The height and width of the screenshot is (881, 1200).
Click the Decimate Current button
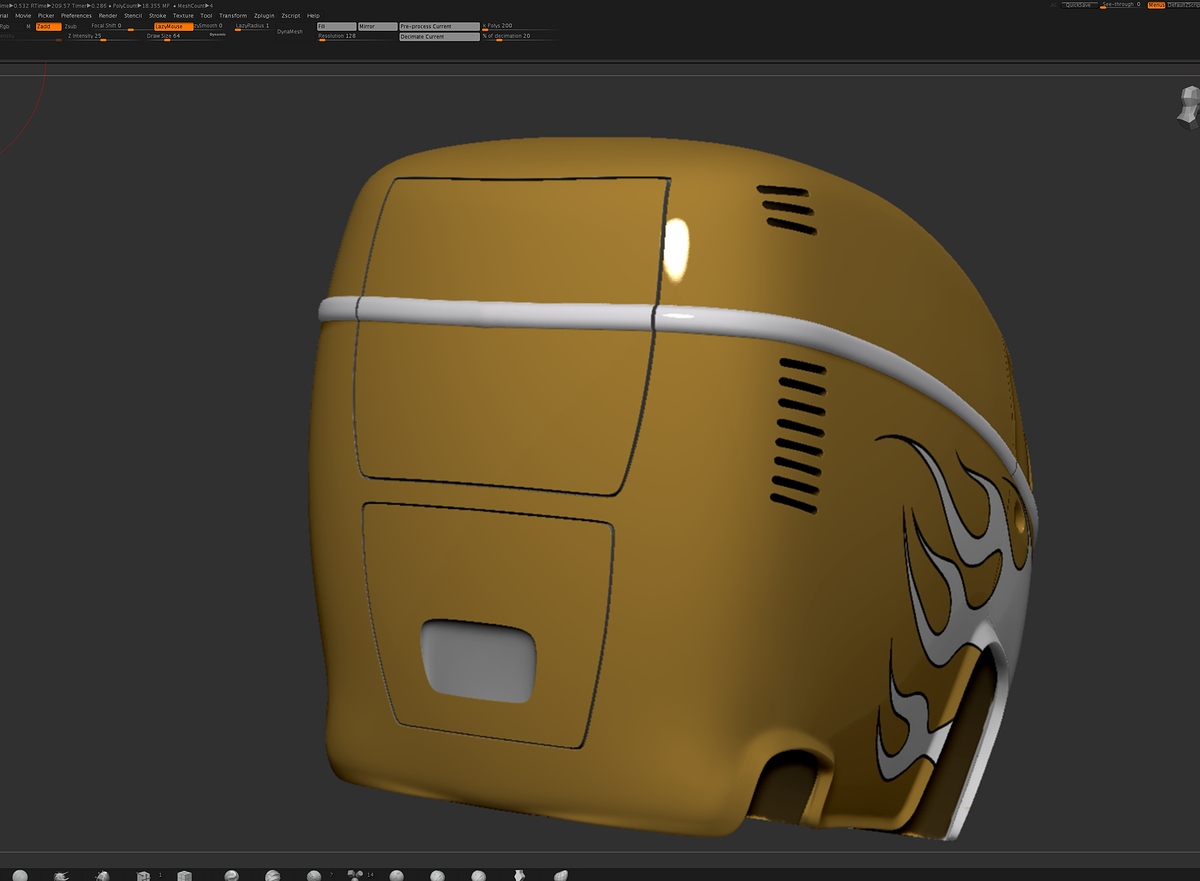tap(439, 36)
